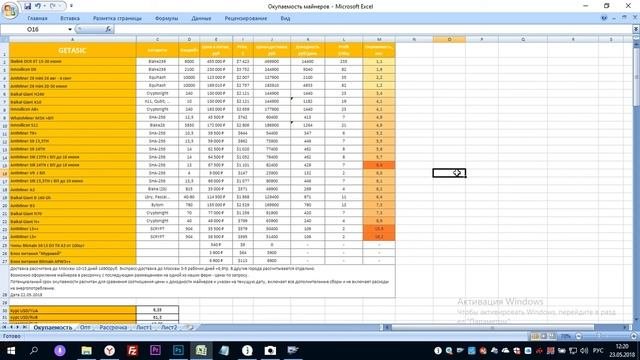Open Customize Quick Access Toolbar arrow
This screenshot has width=640, height=360.
71,6
